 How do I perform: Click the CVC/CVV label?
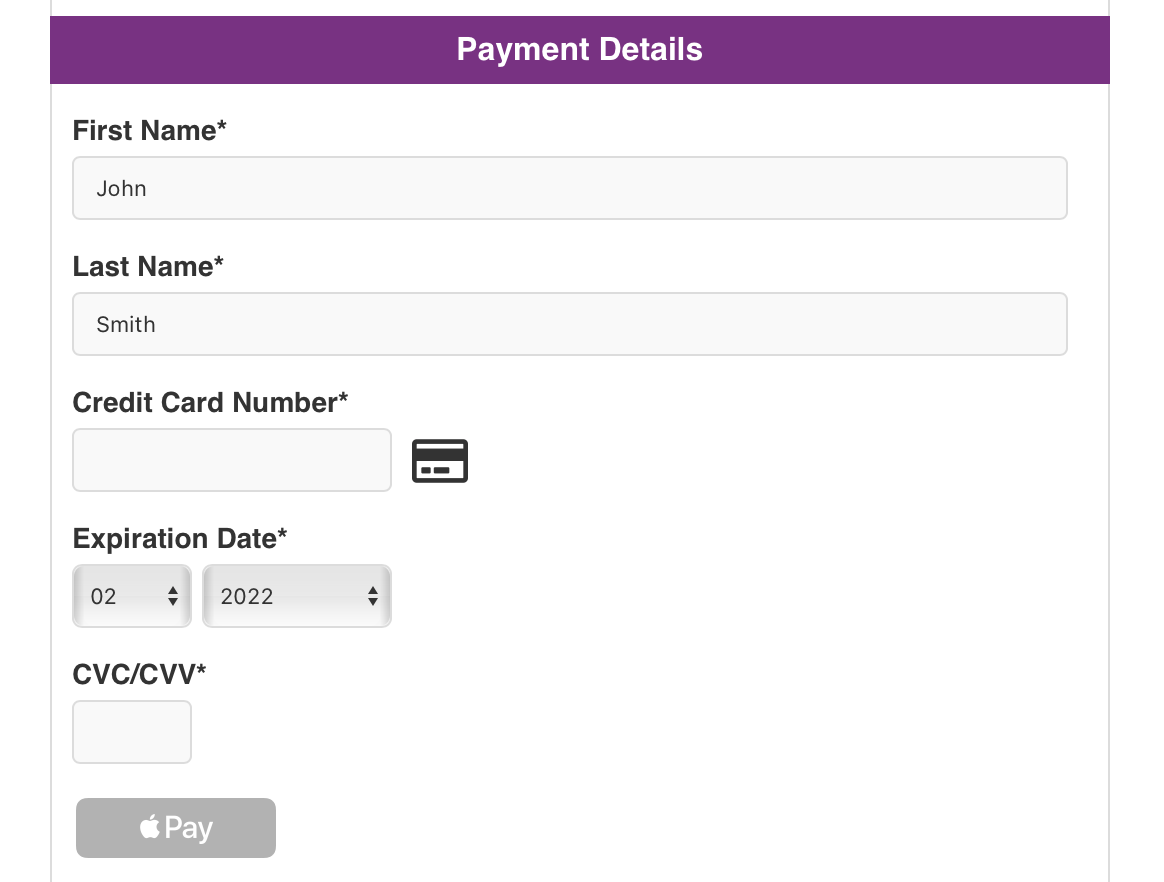(139, 675)
